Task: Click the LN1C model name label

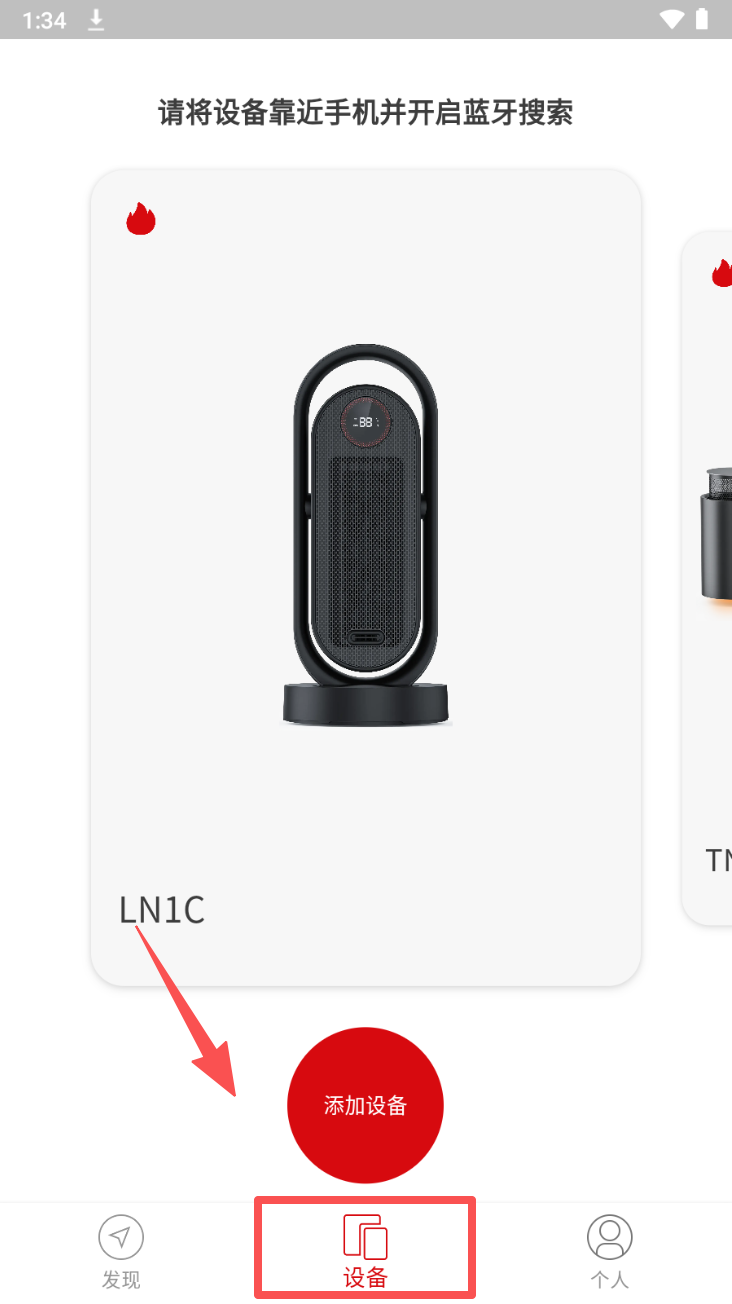Action: click(162, 910)
